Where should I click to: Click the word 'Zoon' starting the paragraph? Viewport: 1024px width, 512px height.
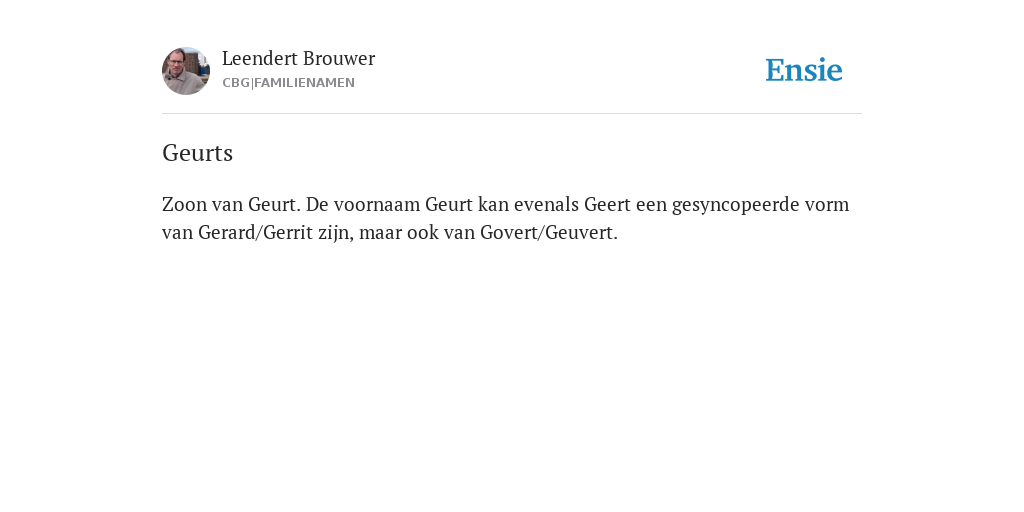click(x=184, y=204)
